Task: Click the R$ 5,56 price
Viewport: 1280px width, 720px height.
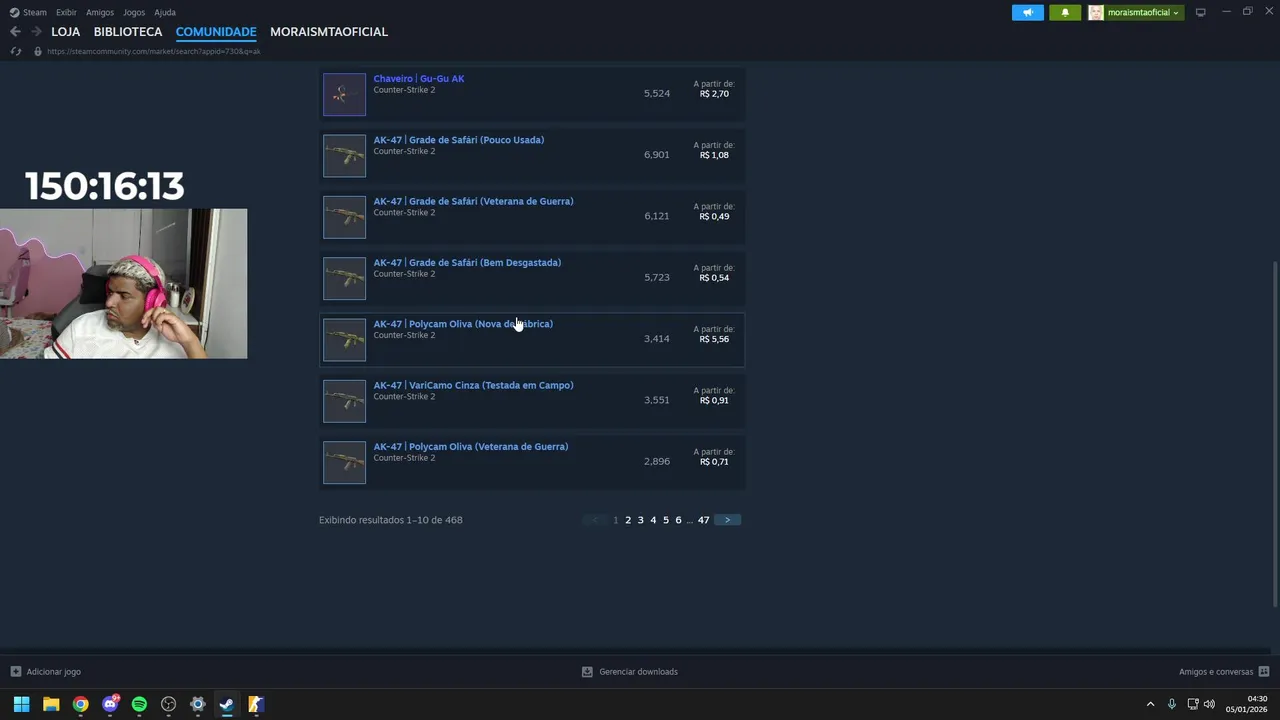Action: 714,339
